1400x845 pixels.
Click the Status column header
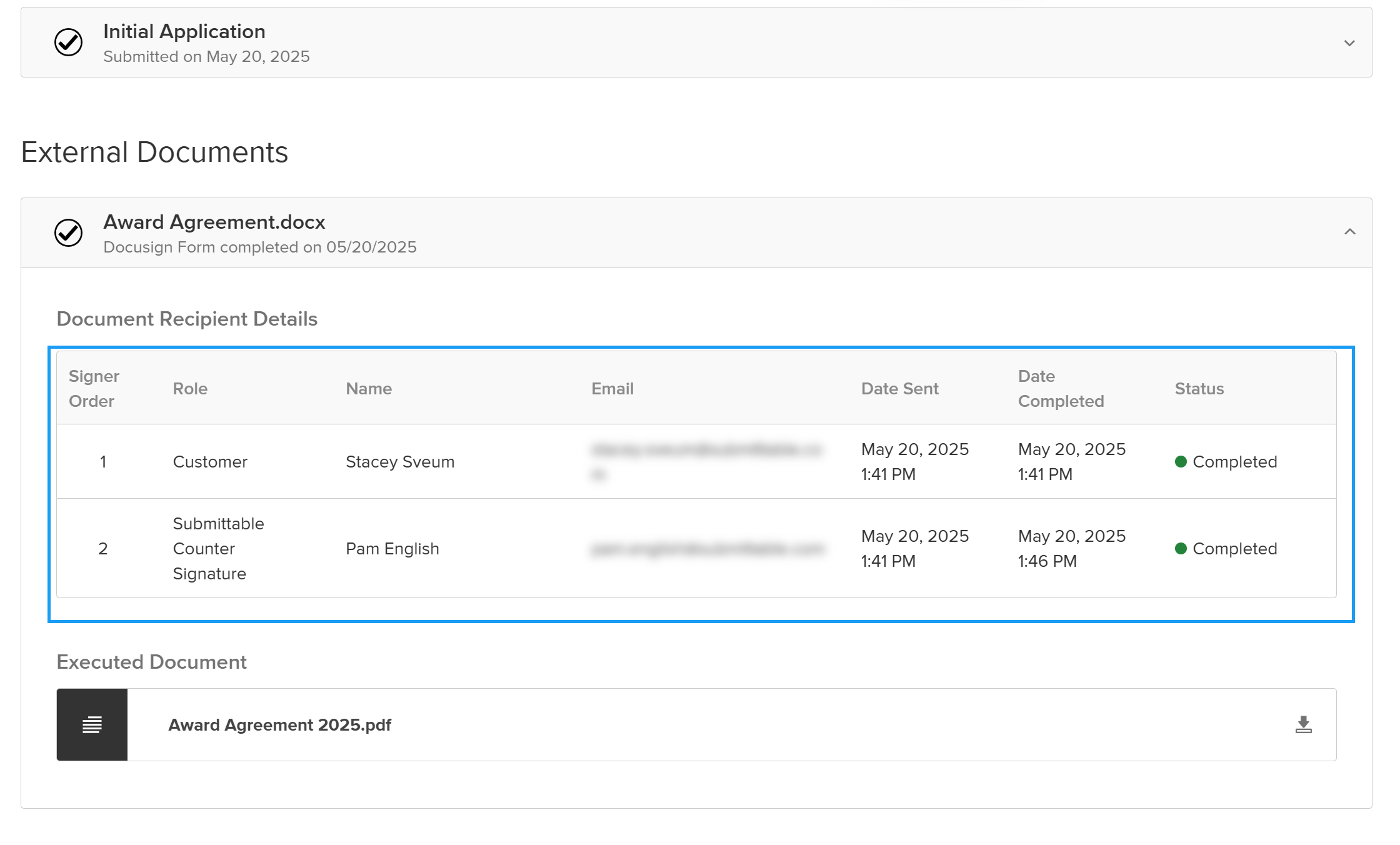click(x=1199, y=389)
